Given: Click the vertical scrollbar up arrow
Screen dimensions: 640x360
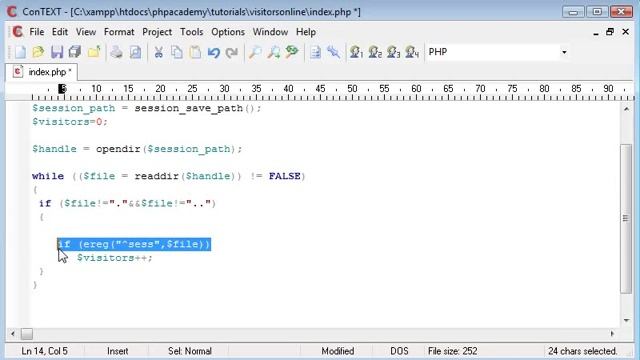Looking at the screenshot, I should coord(626,109).
